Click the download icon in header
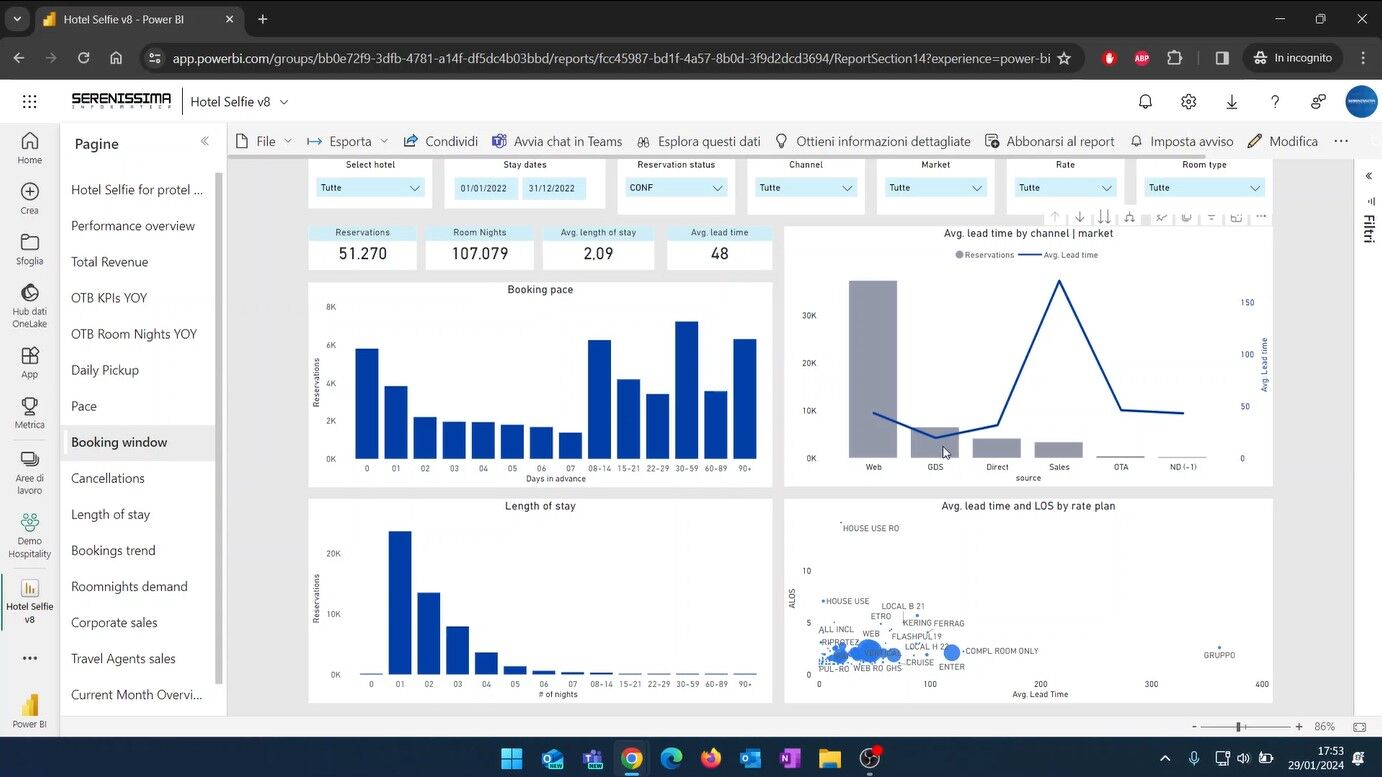Image resolution: width=1382 pixels, height=777 pixels. (1231, 101)
